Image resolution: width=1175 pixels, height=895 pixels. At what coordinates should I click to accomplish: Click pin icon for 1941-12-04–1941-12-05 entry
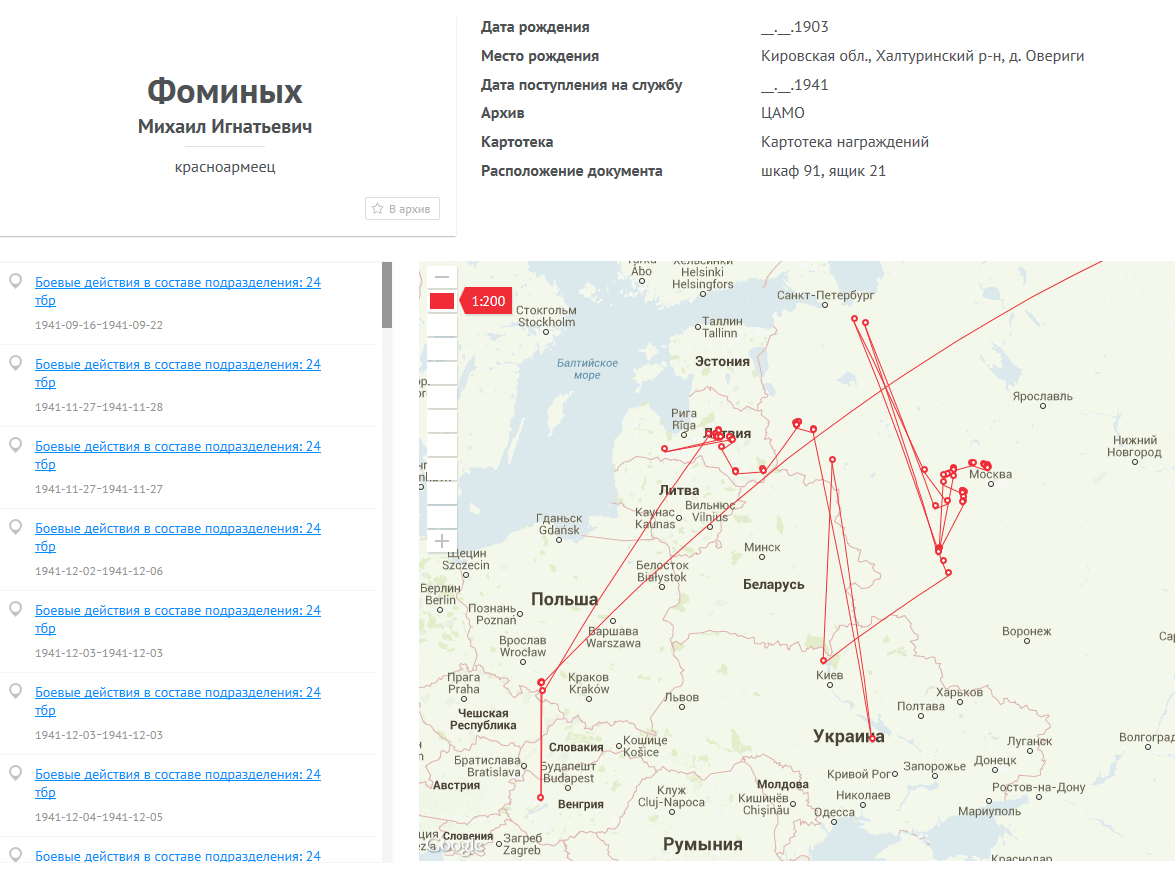tap(15, 774)
